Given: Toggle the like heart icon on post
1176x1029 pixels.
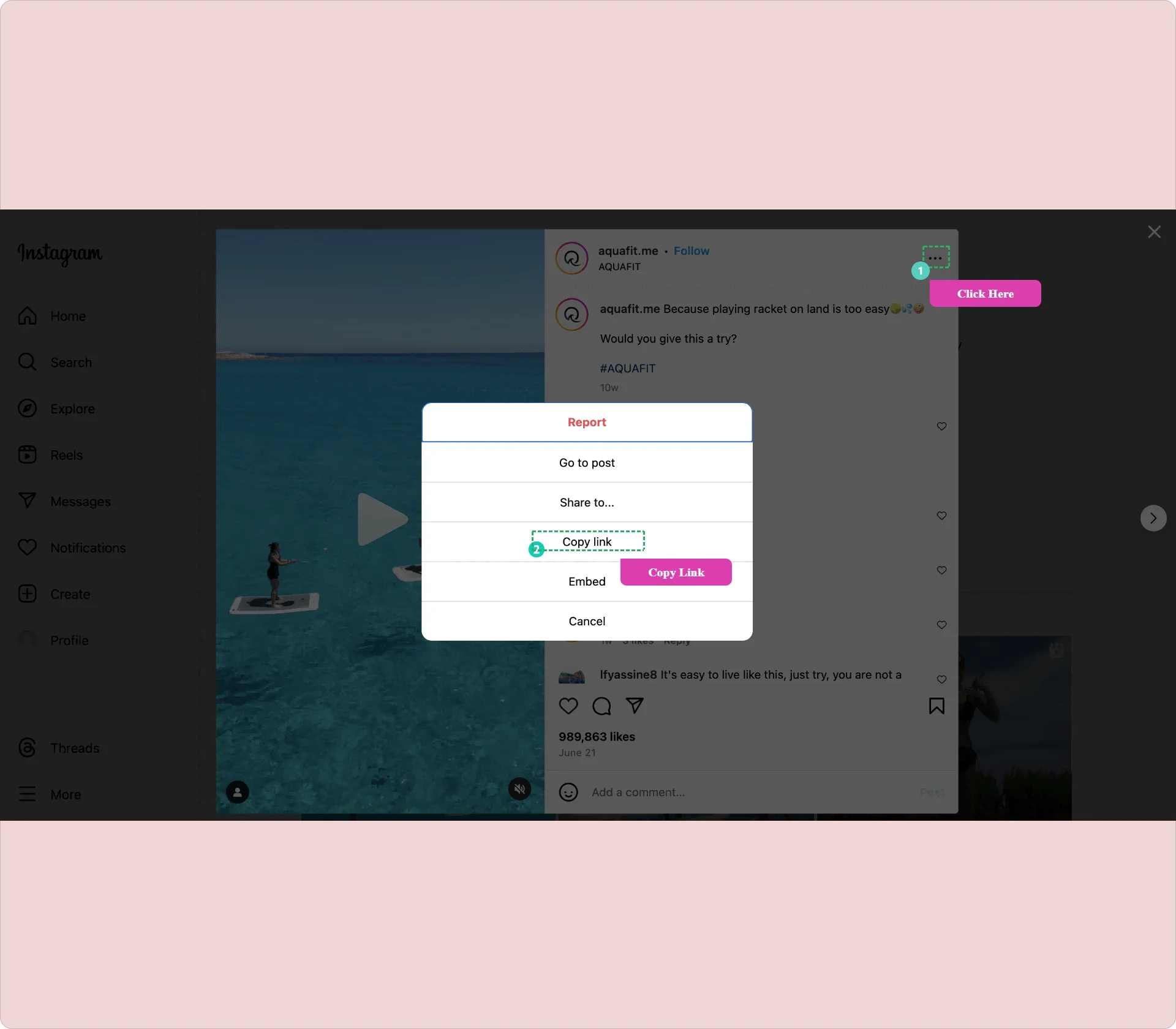Looking at the screenshot, I should point(569,705).
